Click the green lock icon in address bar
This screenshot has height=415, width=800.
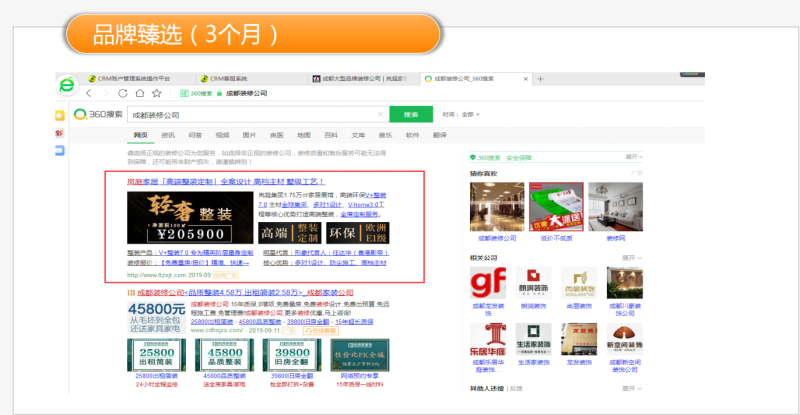[x=219, y=93]
